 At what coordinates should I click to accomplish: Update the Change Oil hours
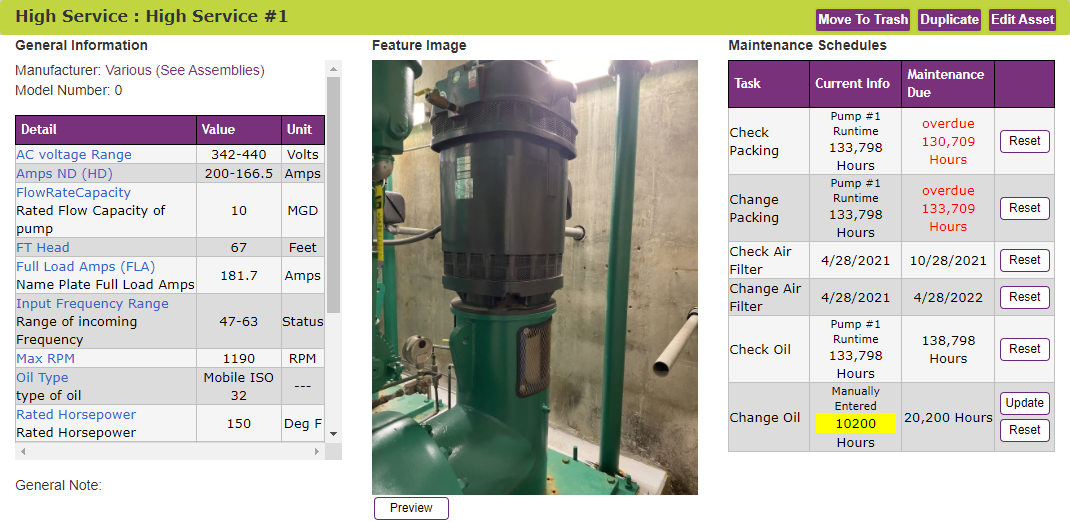click(1024, 403)
